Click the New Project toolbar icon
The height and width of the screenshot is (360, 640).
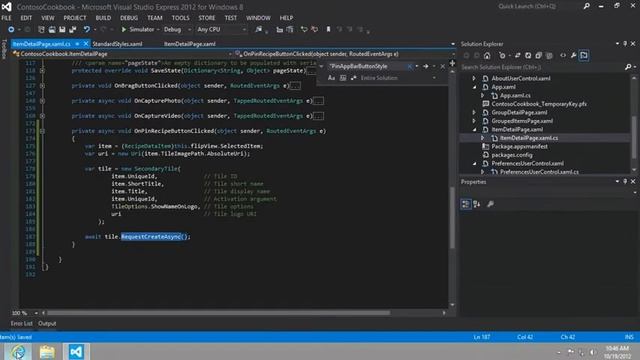41,29
